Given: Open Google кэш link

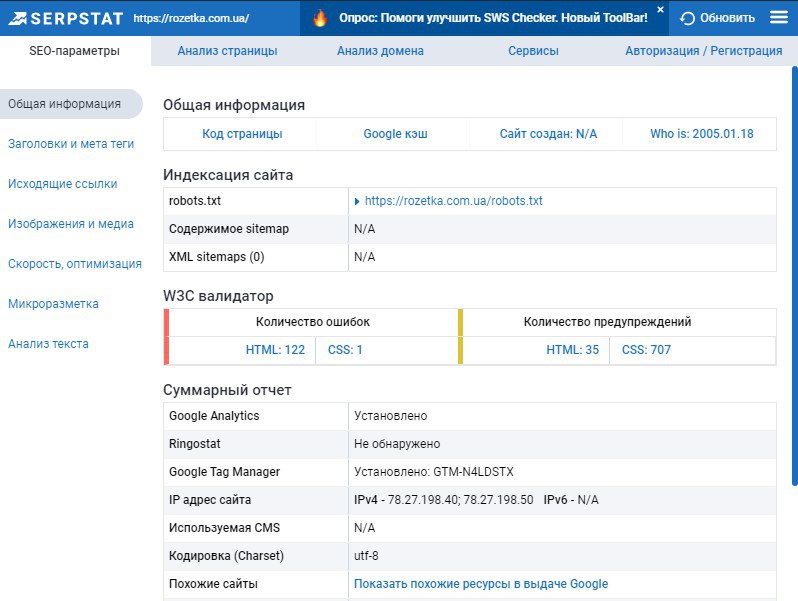Looking at the screenshot, I should pos(395,134).
